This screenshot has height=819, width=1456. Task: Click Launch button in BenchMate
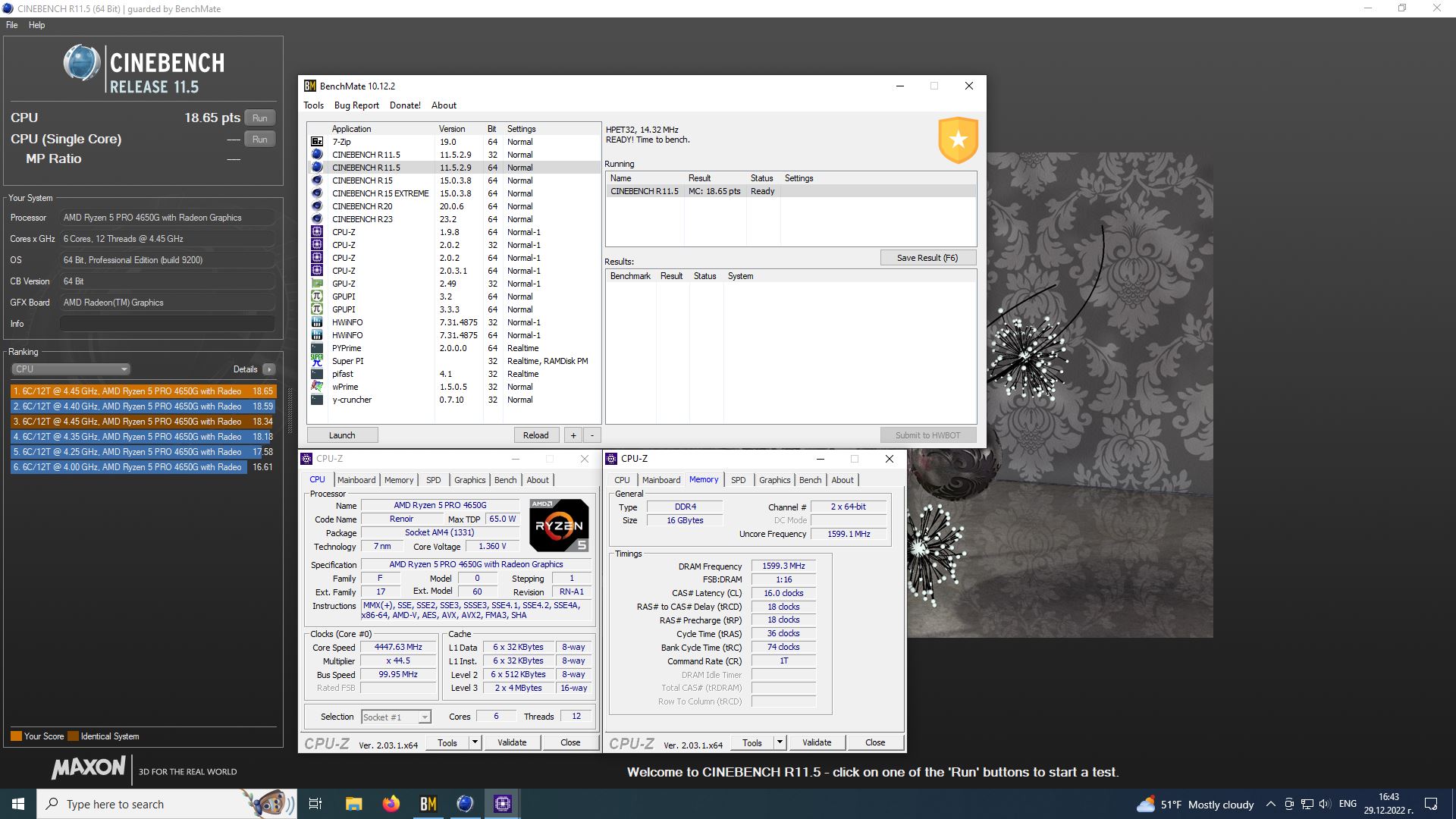coord(342,435)
